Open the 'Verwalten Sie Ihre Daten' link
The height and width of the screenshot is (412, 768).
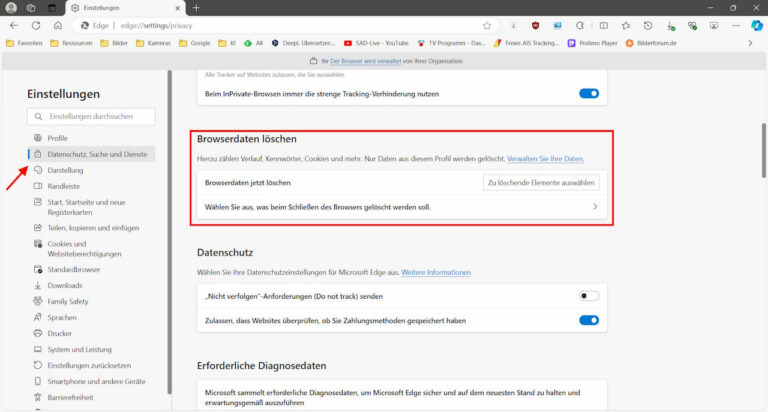click(x=545, y=159)
